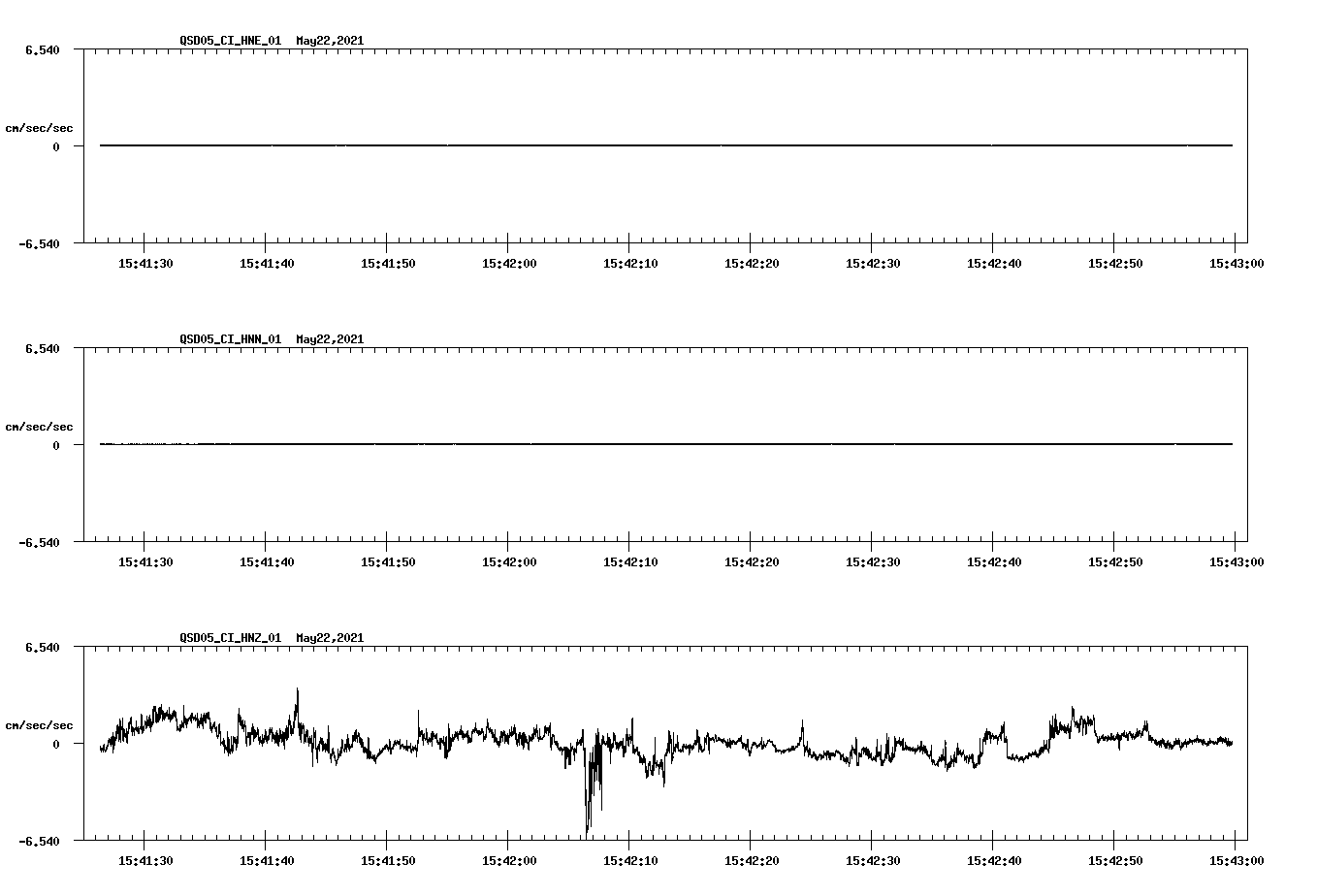The height and width of the screenshot is (896, 1317).
Task: Click the 15:42:00 tick label on the top plot
Action: coord(507,261)
